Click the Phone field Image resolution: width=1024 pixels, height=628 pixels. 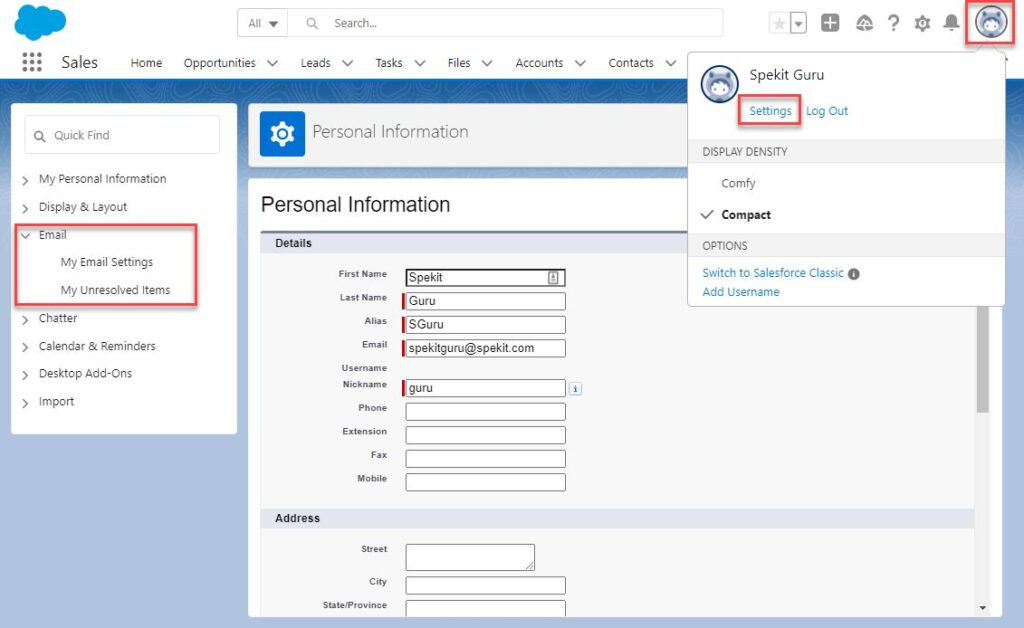[485, 411]
